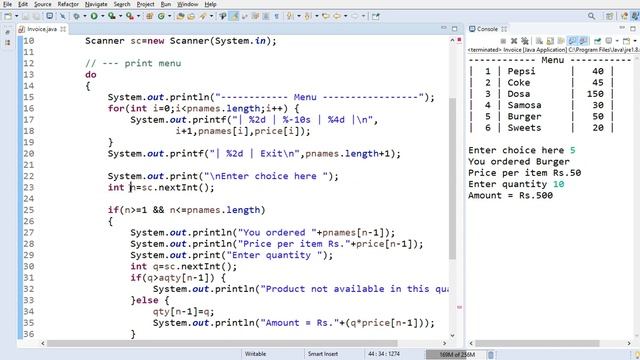
Task: Click the Debug bug icon
Action: [x=76, y=16]
